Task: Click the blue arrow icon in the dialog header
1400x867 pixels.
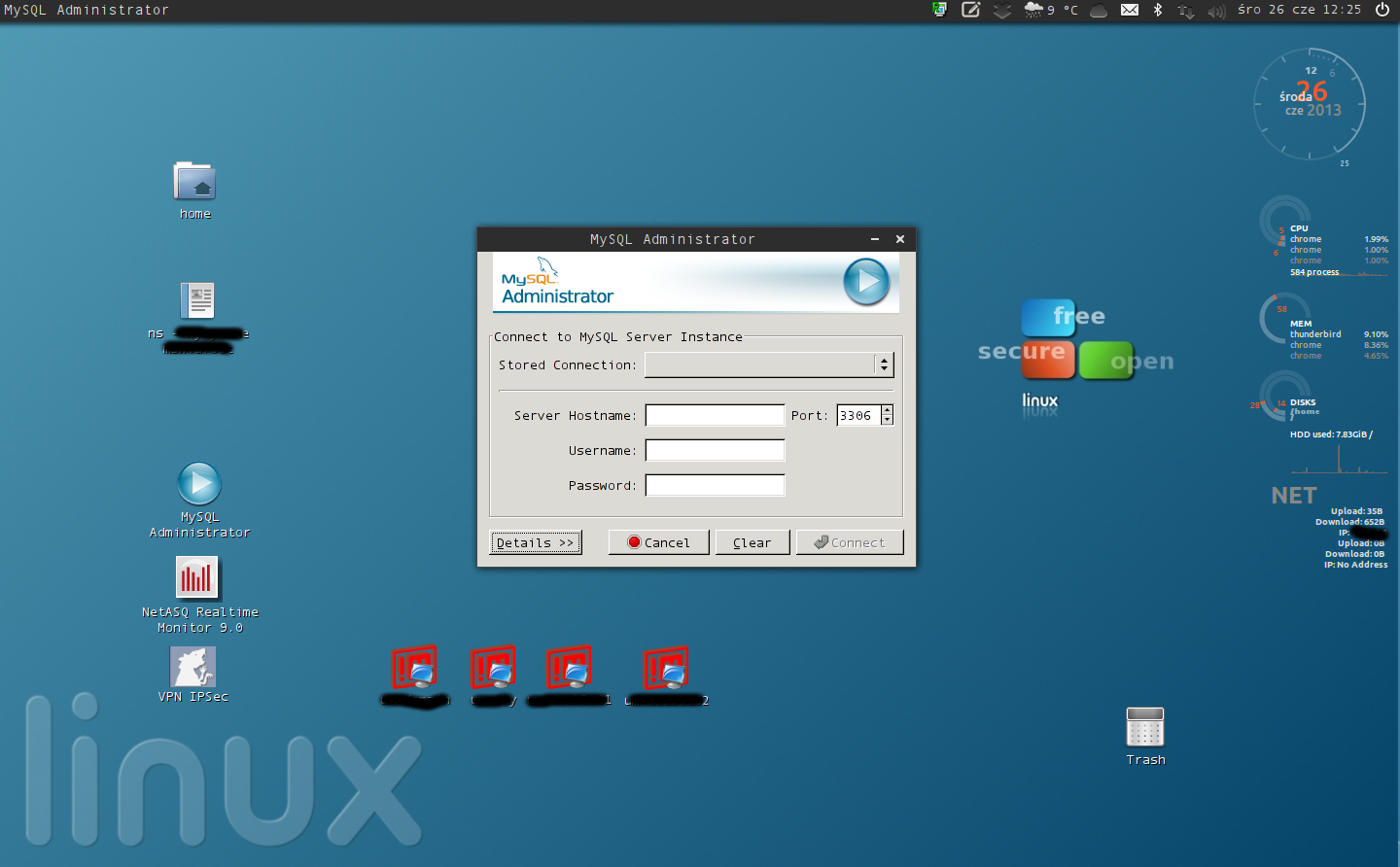Action: pos(865,282)
